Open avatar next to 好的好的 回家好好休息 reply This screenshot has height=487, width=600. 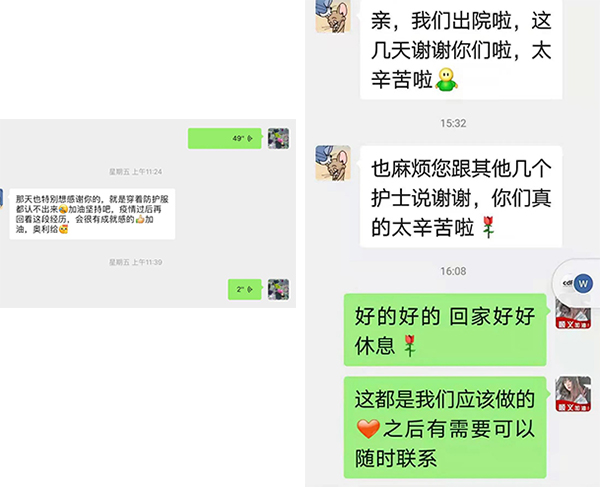point(573,313)
